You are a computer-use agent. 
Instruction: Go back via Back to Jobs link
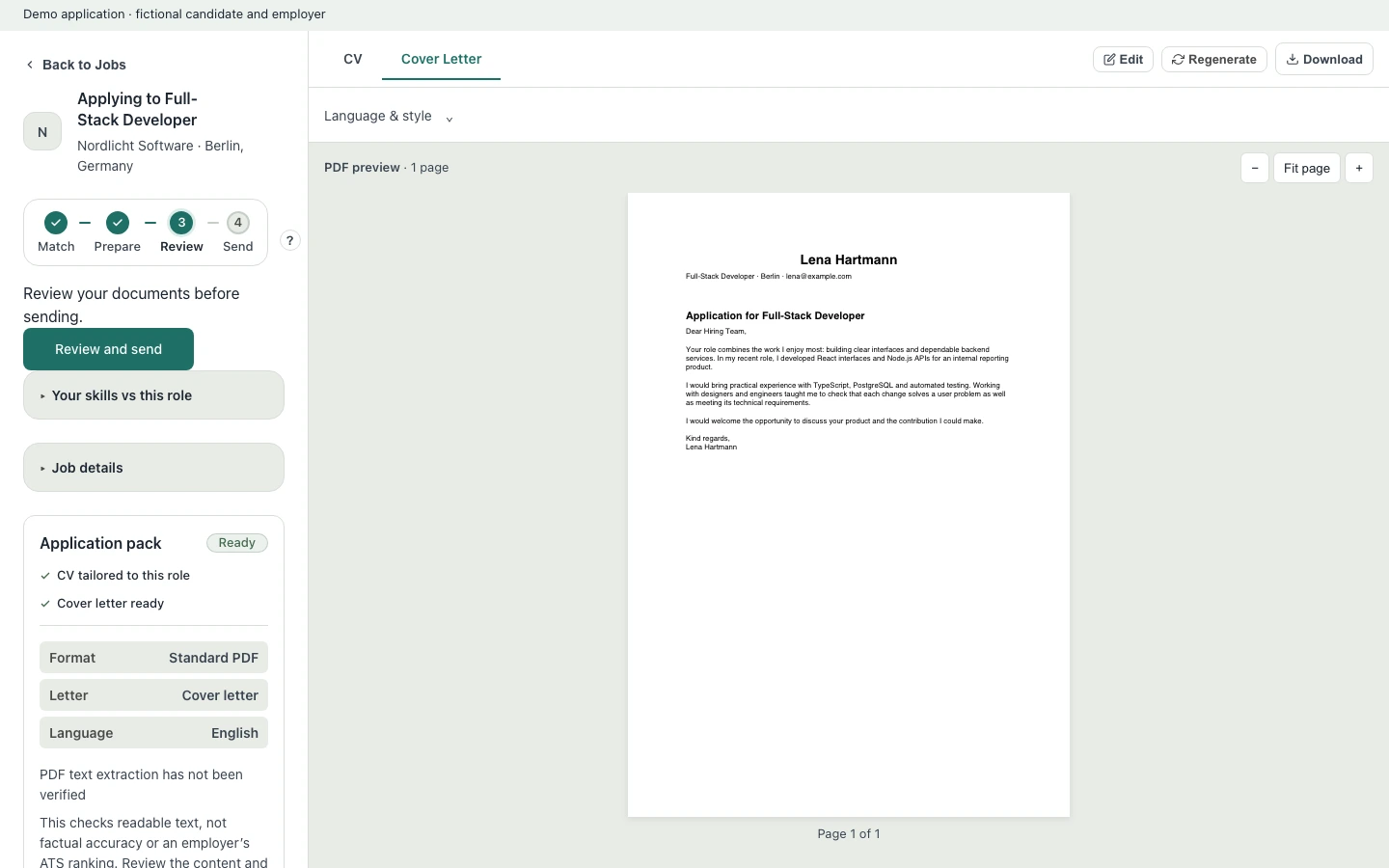tap(75, 65)
